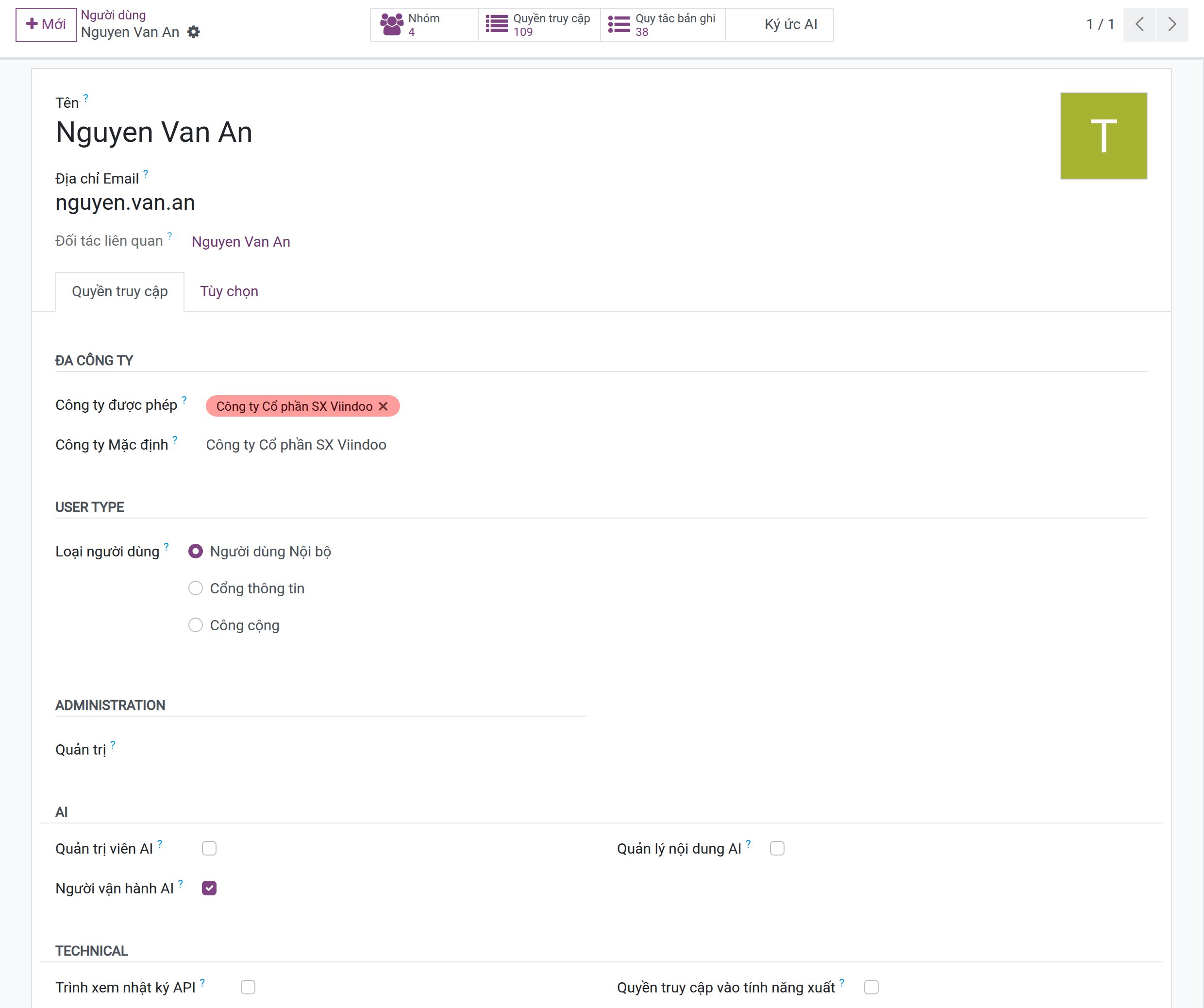Go to next record arrow
Viewport: 1204px width, 1008px height.
[x=1172, y=25]
